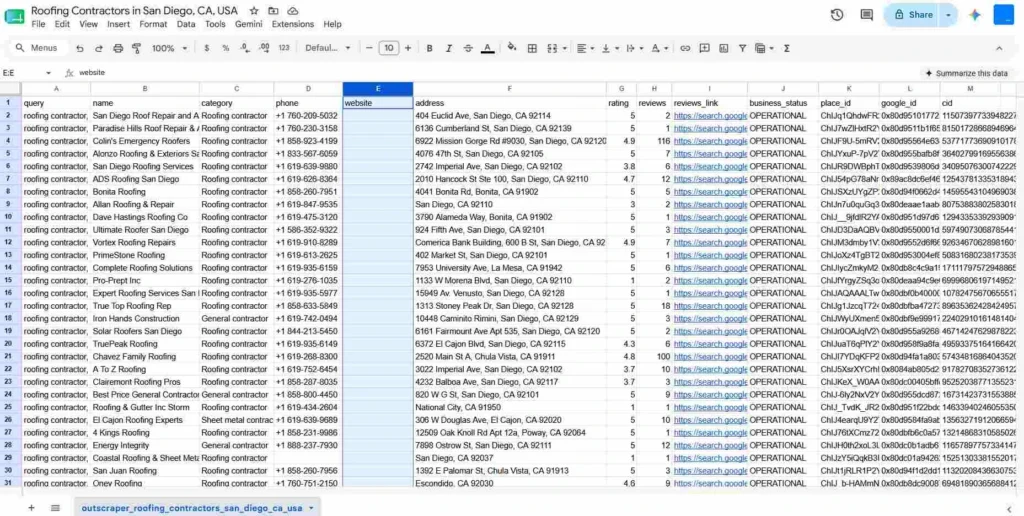The width and height of the screenshot is (1024, 516).
Task: Open the comments panel icon
Action: pyautogui.click(x=867, y=15)
